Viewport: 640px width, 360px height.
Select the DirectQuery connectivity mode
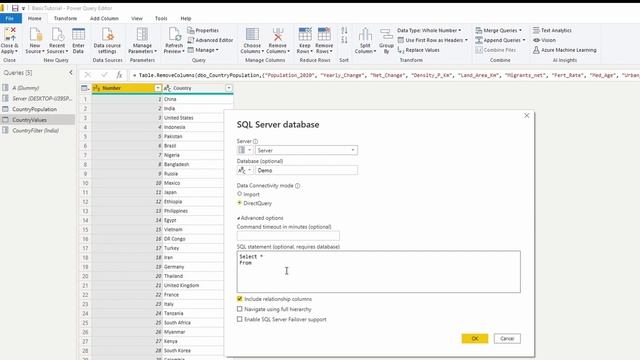point(240,203)
